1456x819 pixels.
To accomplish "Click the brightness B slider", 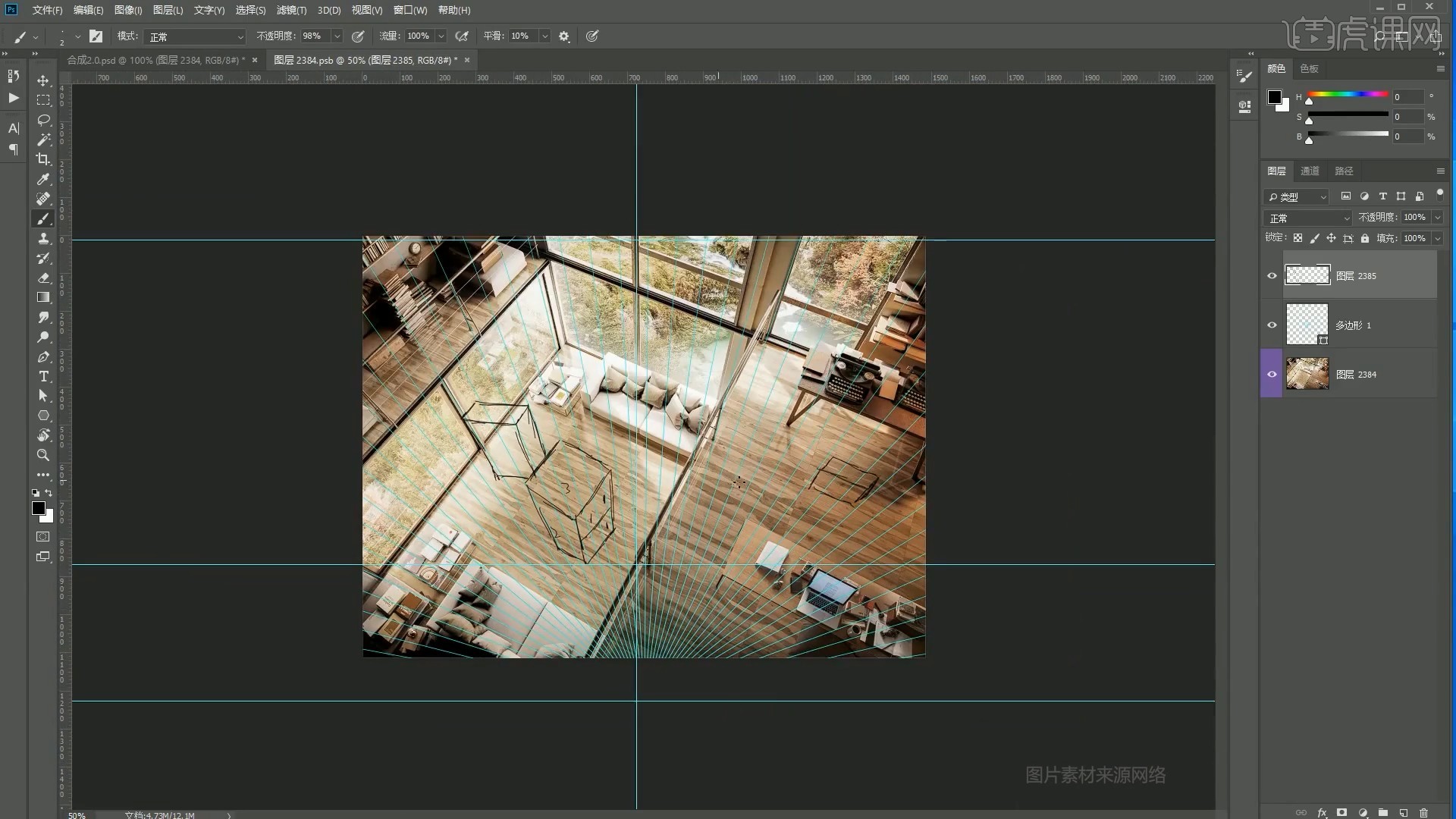I will pyautogui.click(x=1348, y=133).
